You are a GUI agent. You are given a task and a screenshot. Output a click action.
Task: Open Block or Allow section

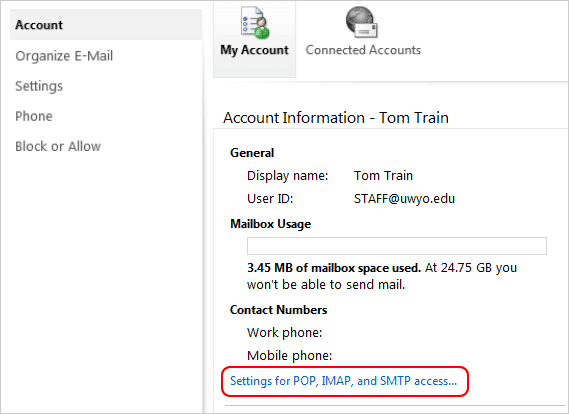point(58,146)
